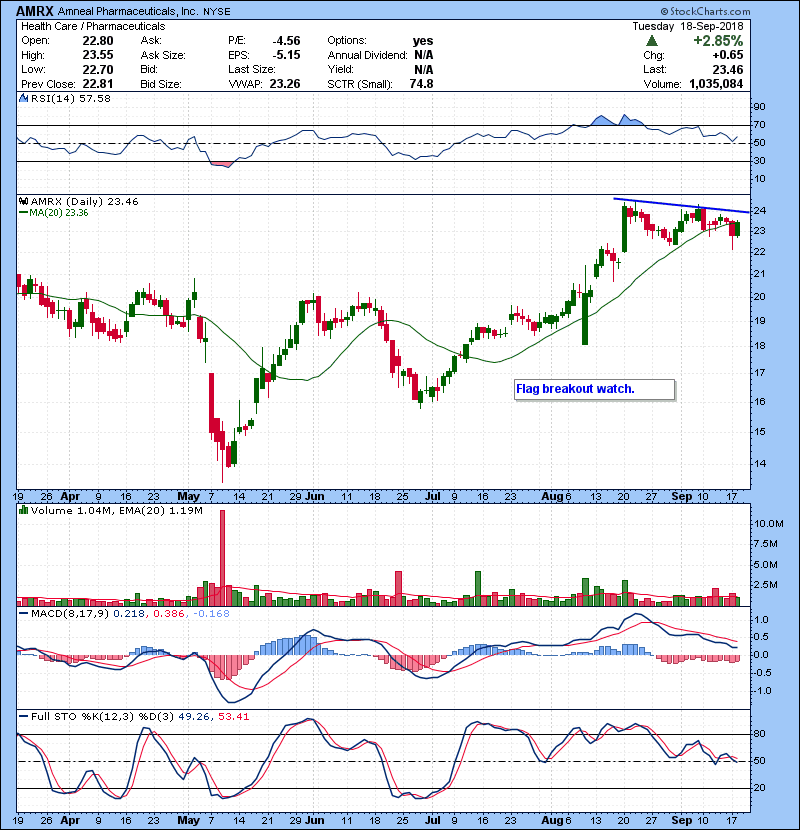Click the 30 level on the RSI axis
The width and height of the screenshot is (800, 830).
coord(759,160)
